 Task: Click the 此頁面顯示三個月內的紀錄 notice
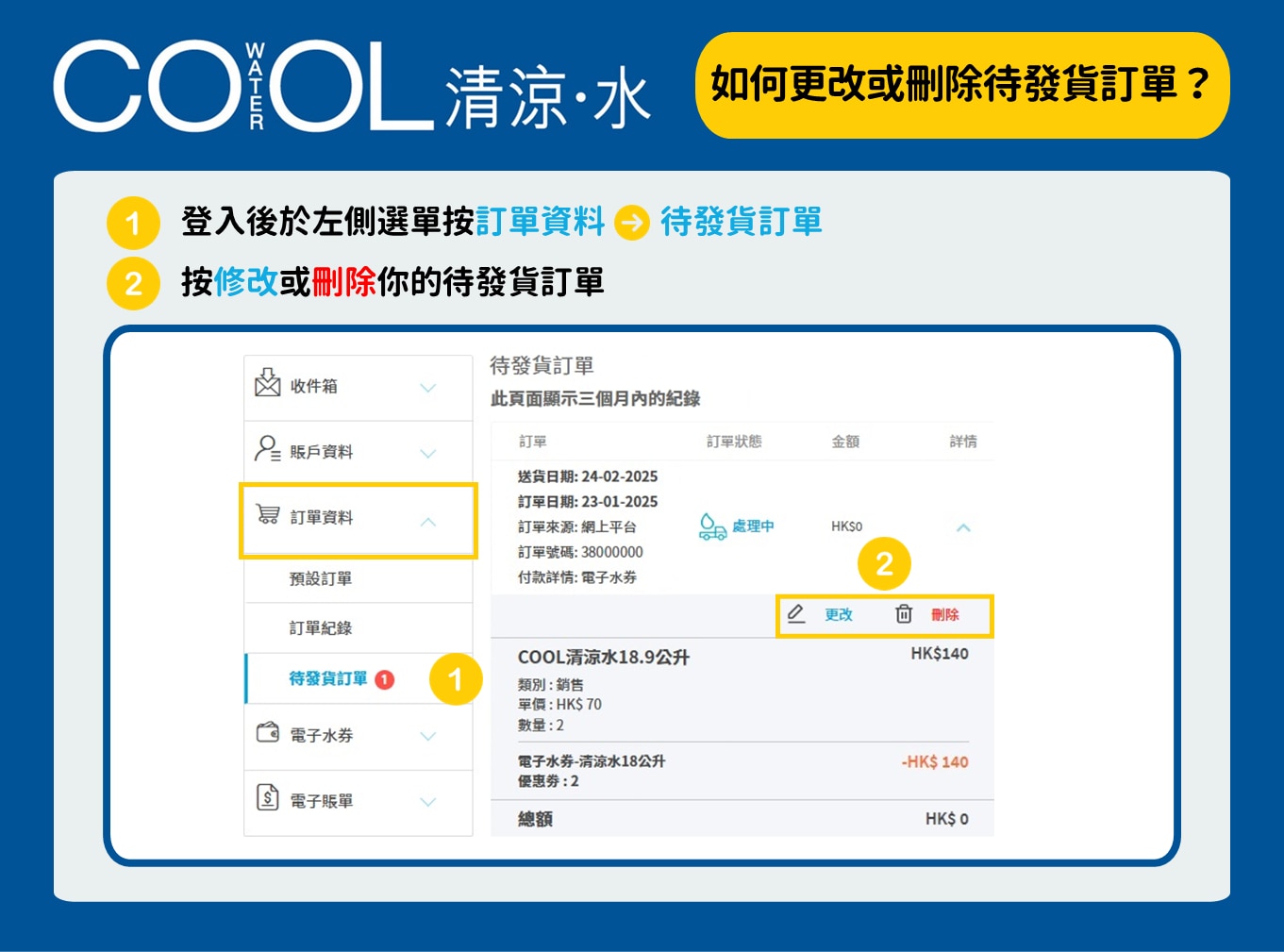click(x=595, y=399)
